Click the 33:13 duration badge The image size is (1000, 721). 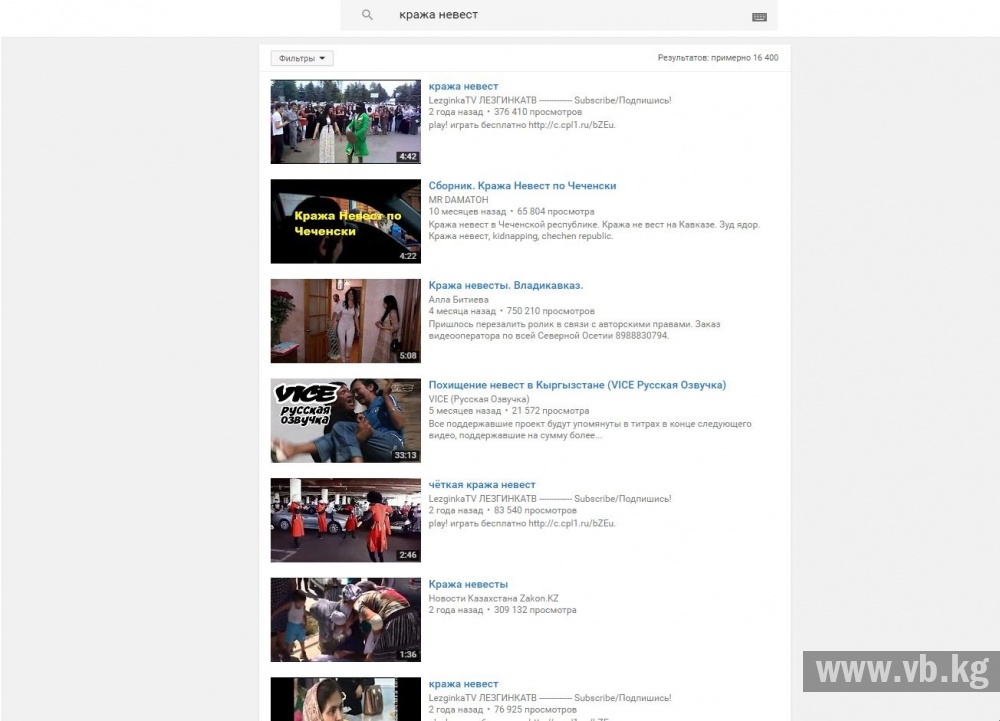click(x=406, y=455)
